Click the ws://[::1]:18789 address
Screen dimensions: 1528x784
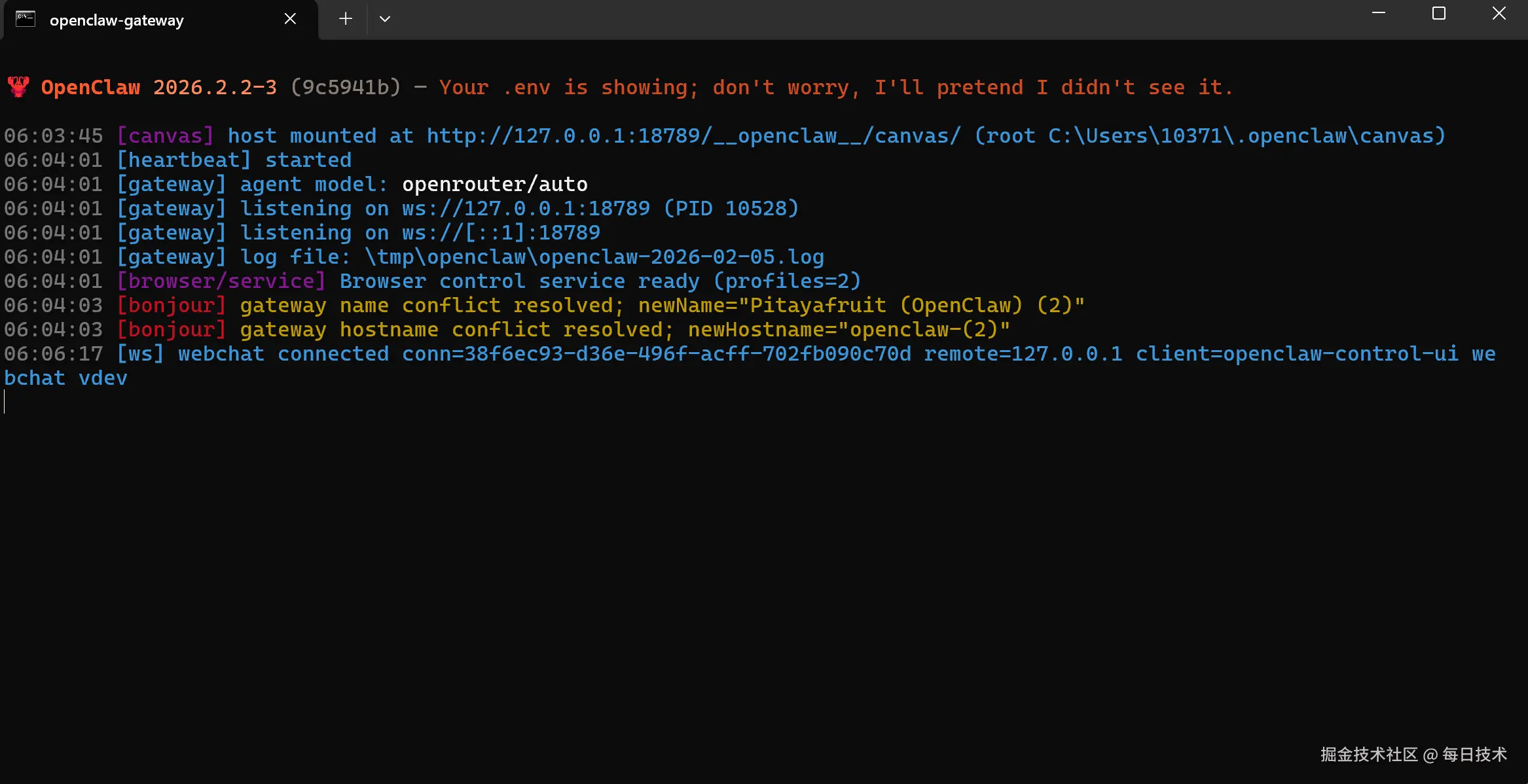click(x=501, y=233)
